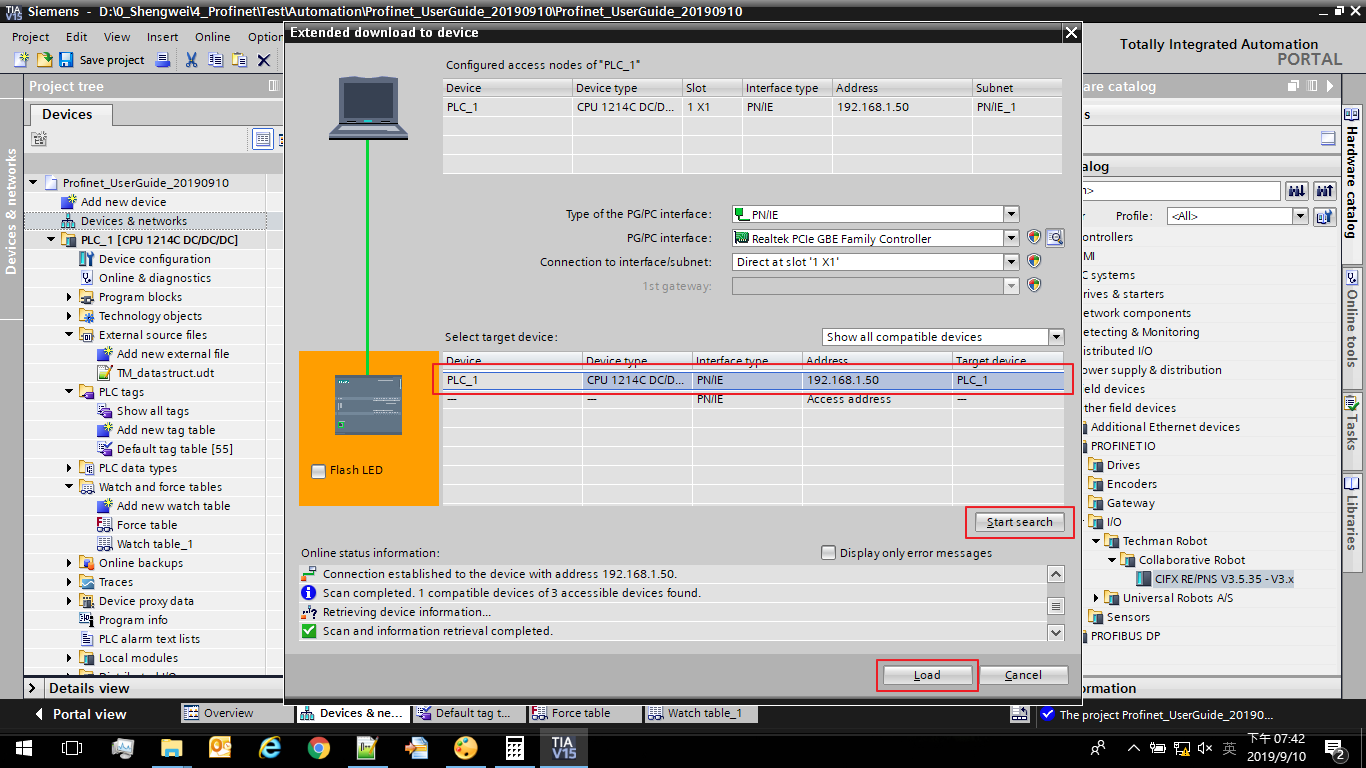
Task: Collapse Project tree panel icon
Action: pyautogui.click(x=273, y=87)
